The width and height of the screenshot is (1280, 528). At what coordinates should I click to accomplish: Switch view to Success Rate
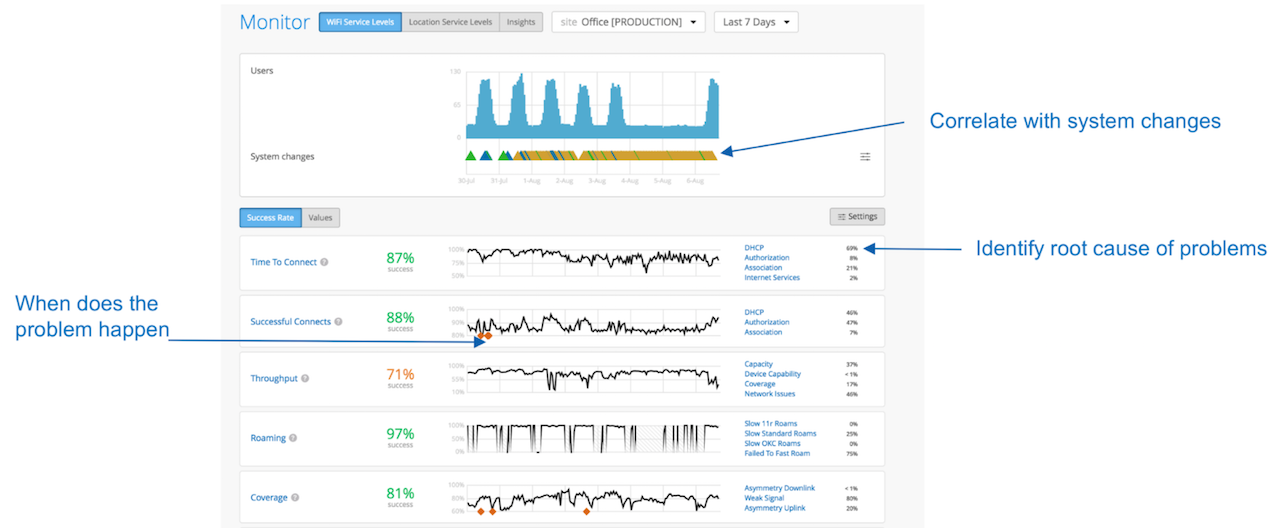[x=270, y=217]
